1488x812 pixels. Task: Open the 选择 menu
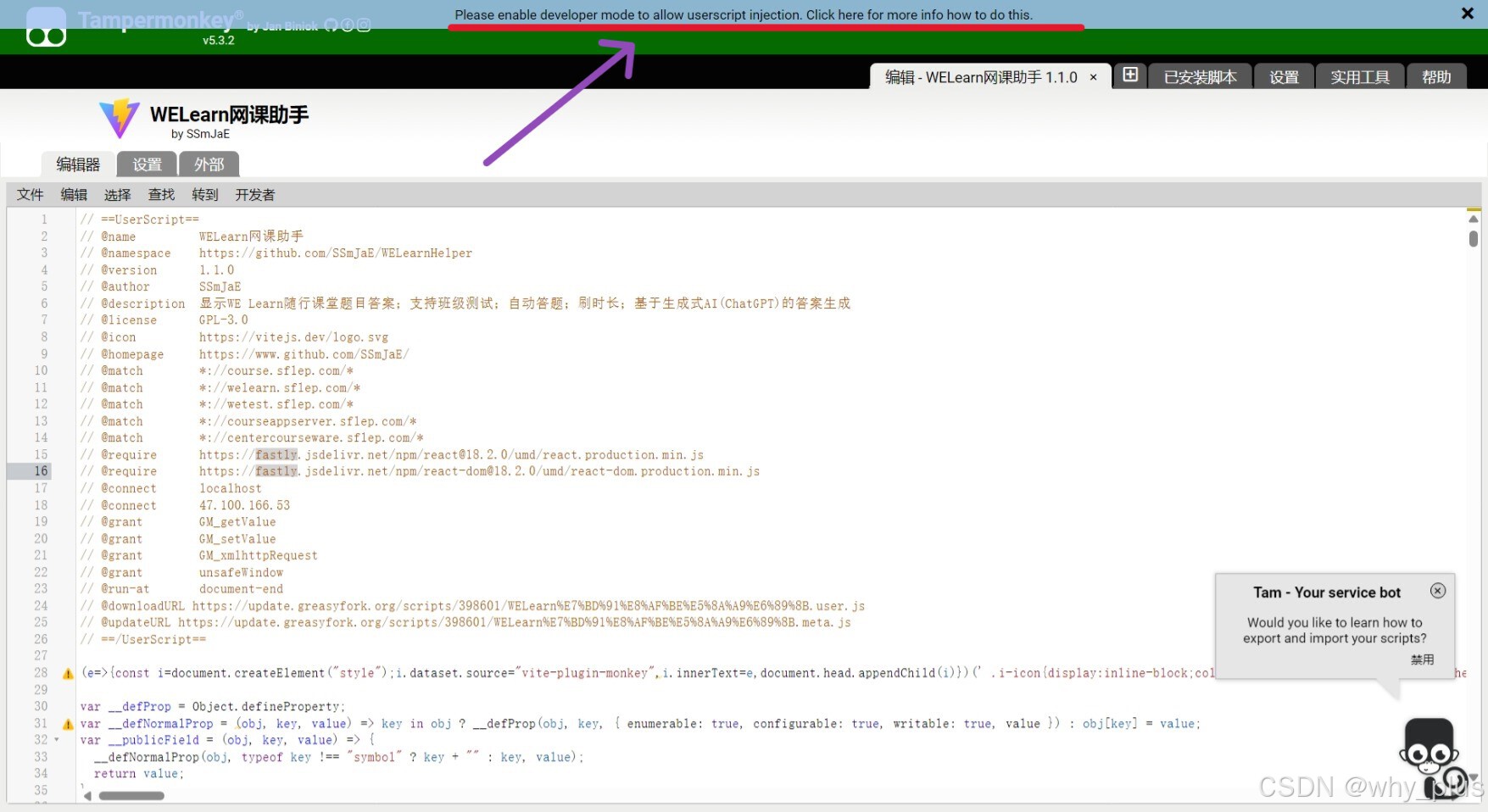(x=117, y=195)
